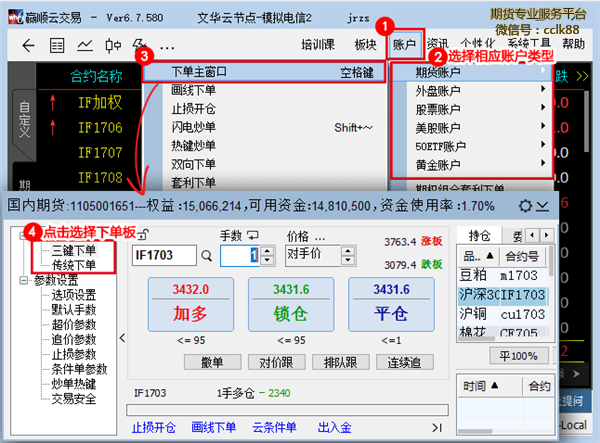Open the 云条件单 link
Viewport: 600px width, 443px height.
coord(274,427)
